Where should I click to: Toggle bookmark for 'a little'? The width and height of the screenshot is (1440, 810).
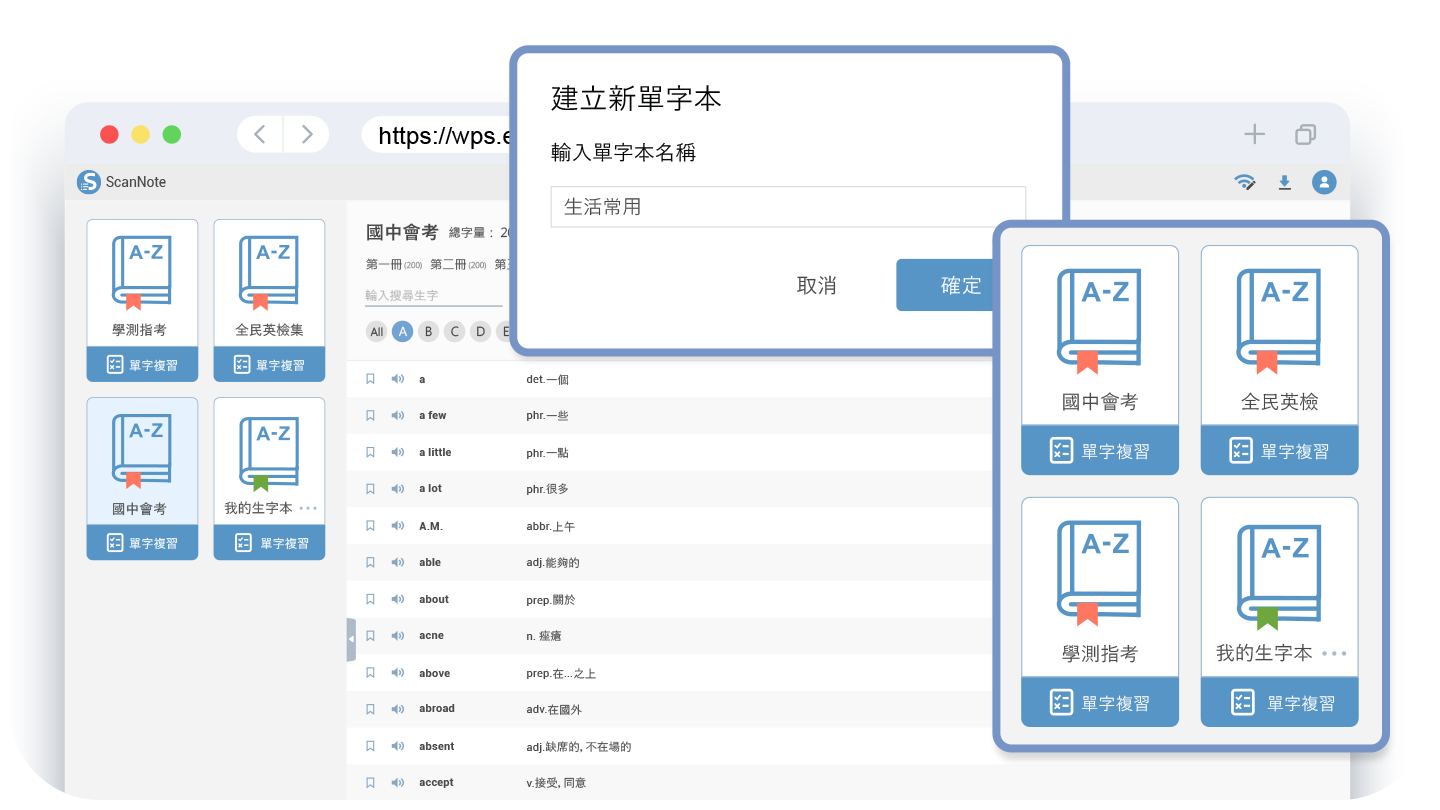(370, 452)
